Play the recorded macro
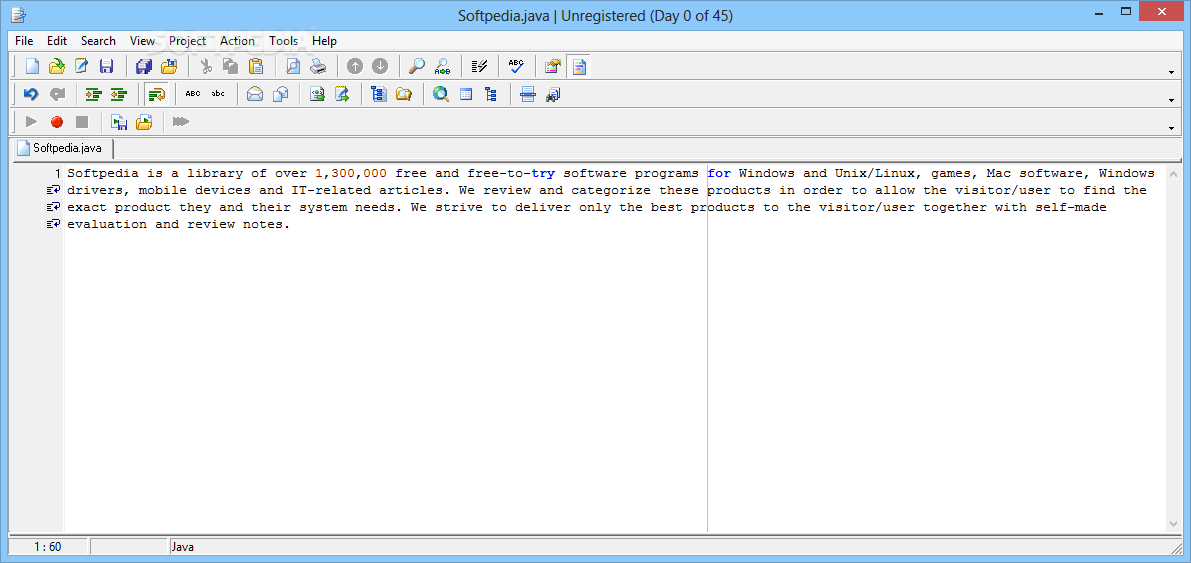Image resolution: width=1191 pixels, height=563 pixels. (x=32, y=122)
